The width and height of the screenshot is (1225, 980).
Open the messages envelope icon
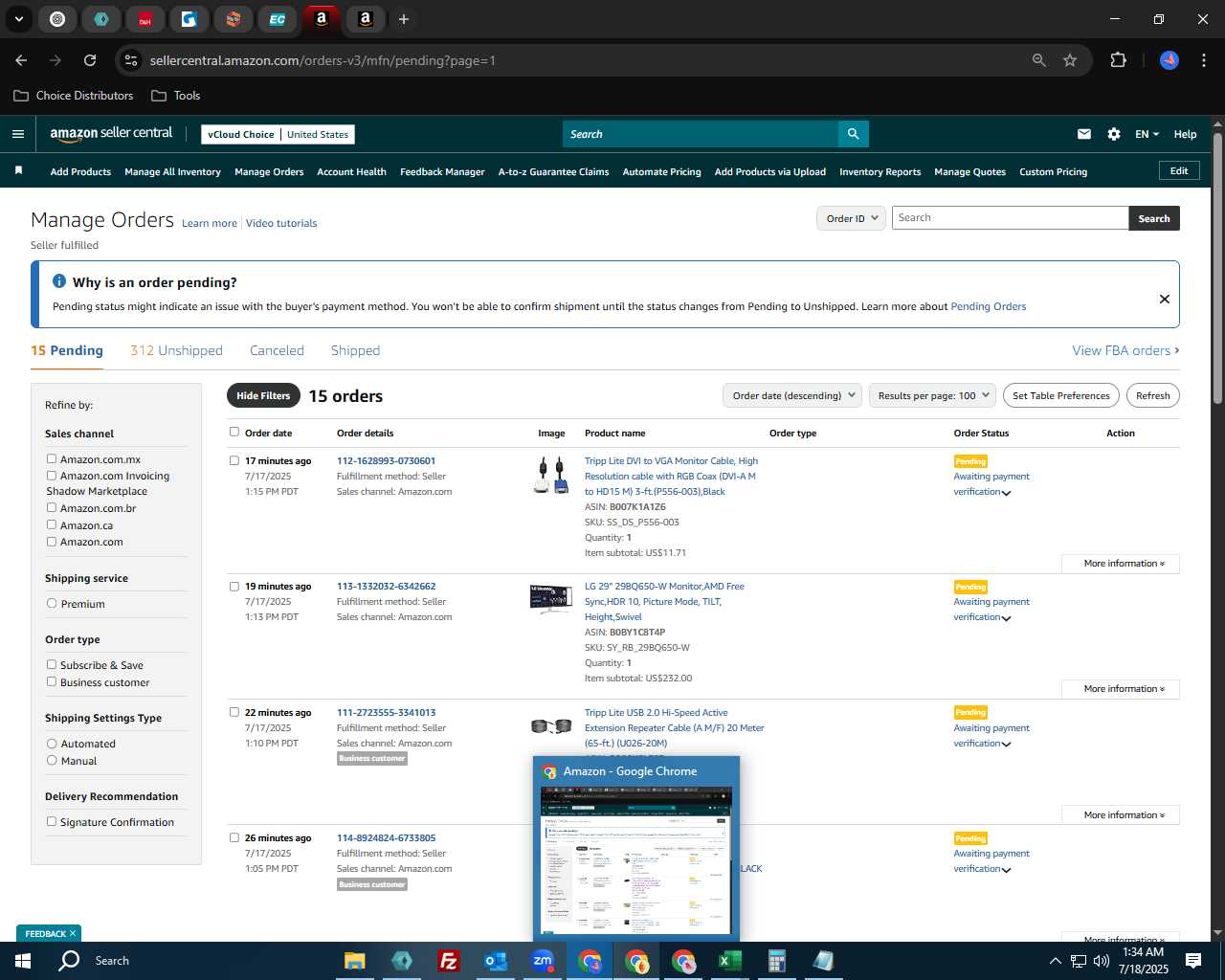point(1083,134)
